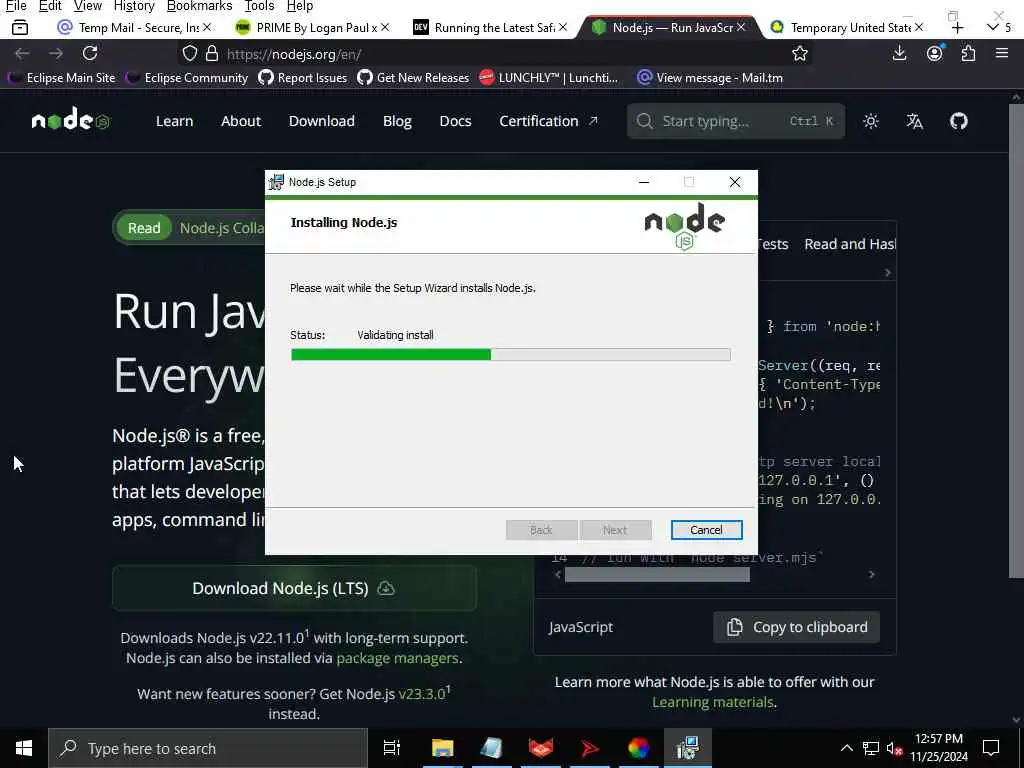Open the Bookmarks menu
The image size is (1024, 768).
point(199,6)
